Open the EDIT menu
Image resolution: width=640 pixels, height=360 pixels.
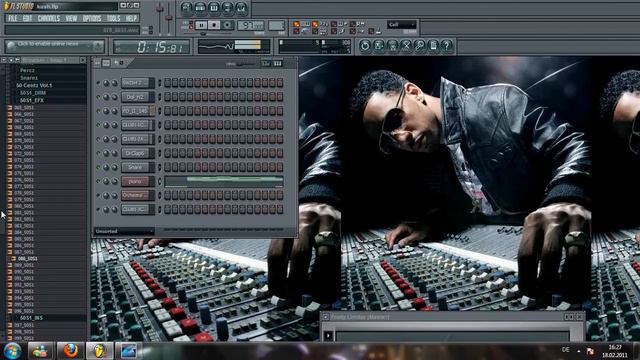(x=27, y=18)
